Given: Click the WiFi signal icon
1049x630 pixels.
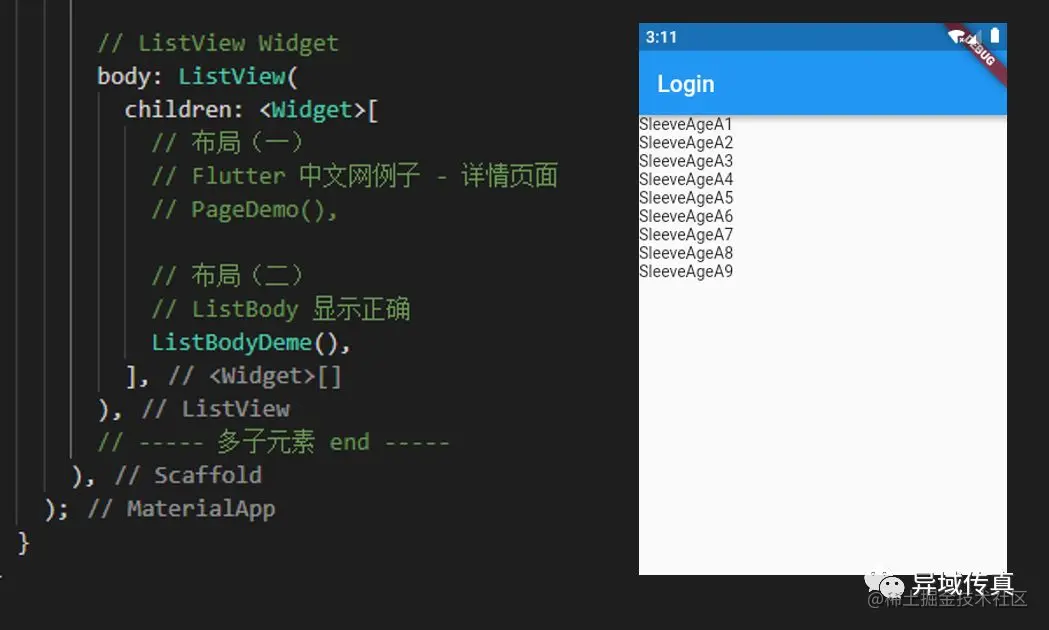Looking at the screenshot, I should point(957,36).
